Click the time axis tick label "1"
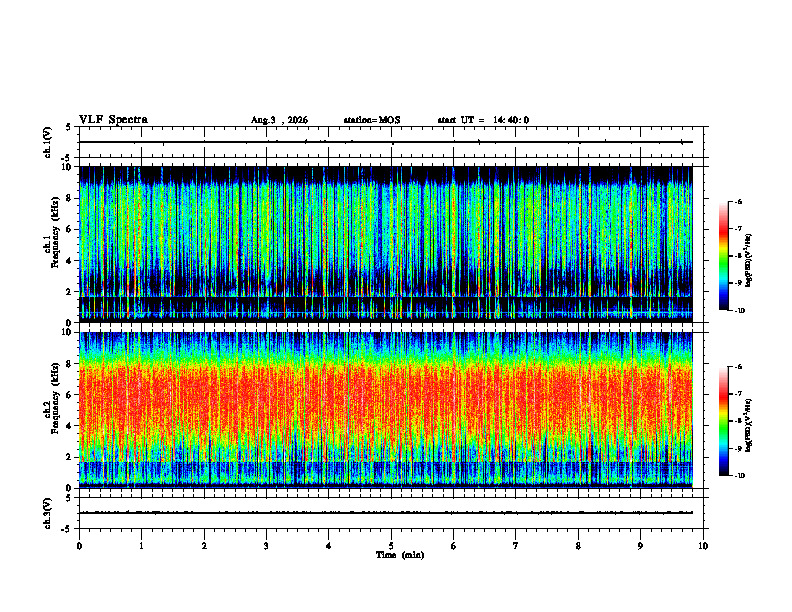The image size is (792, 612). pyautogui.click(x=141, y=546)
